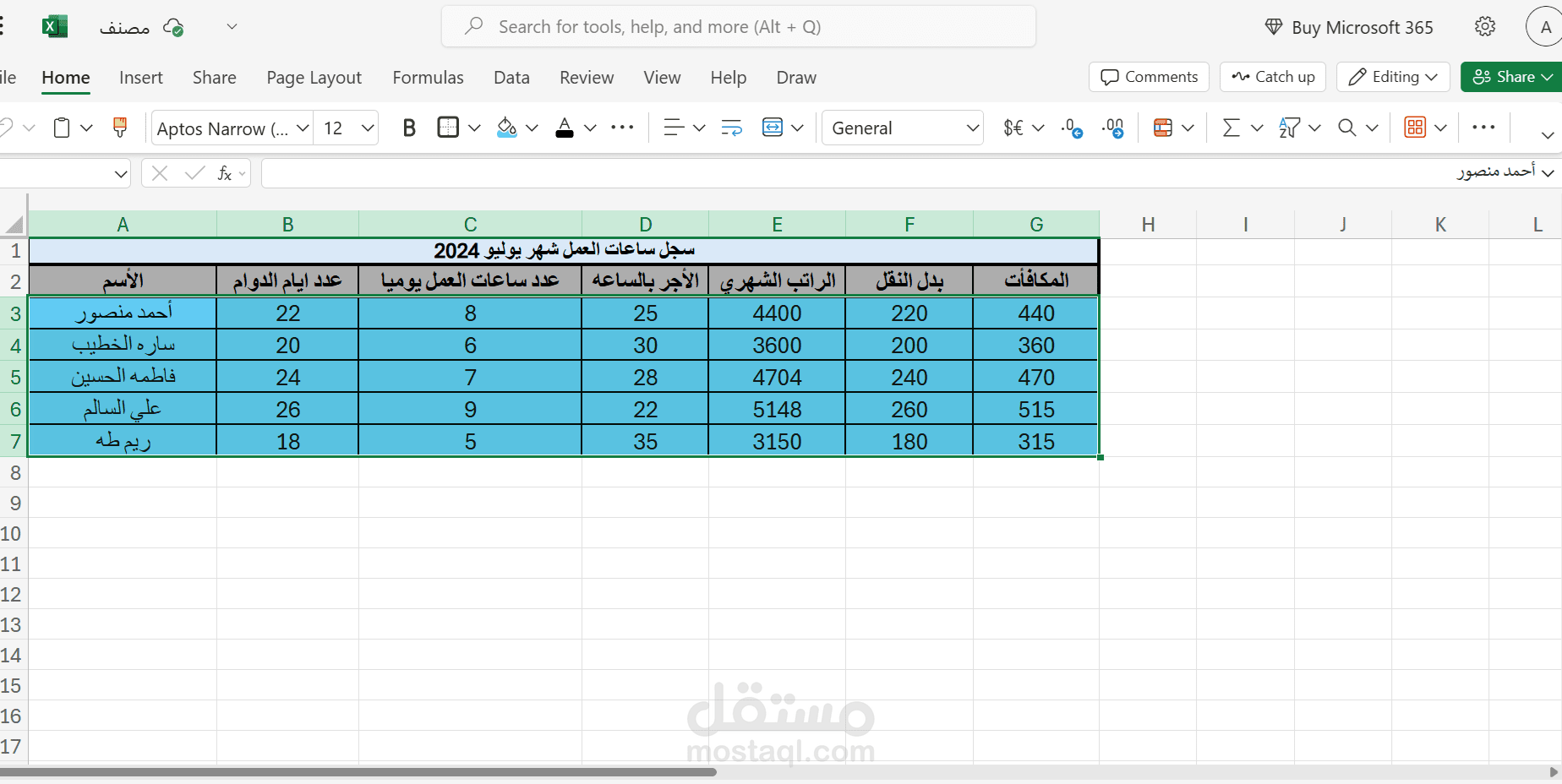Click the AutoSum sigma icon
This screenshot has height=784, width=1562.
point(1232,128)
